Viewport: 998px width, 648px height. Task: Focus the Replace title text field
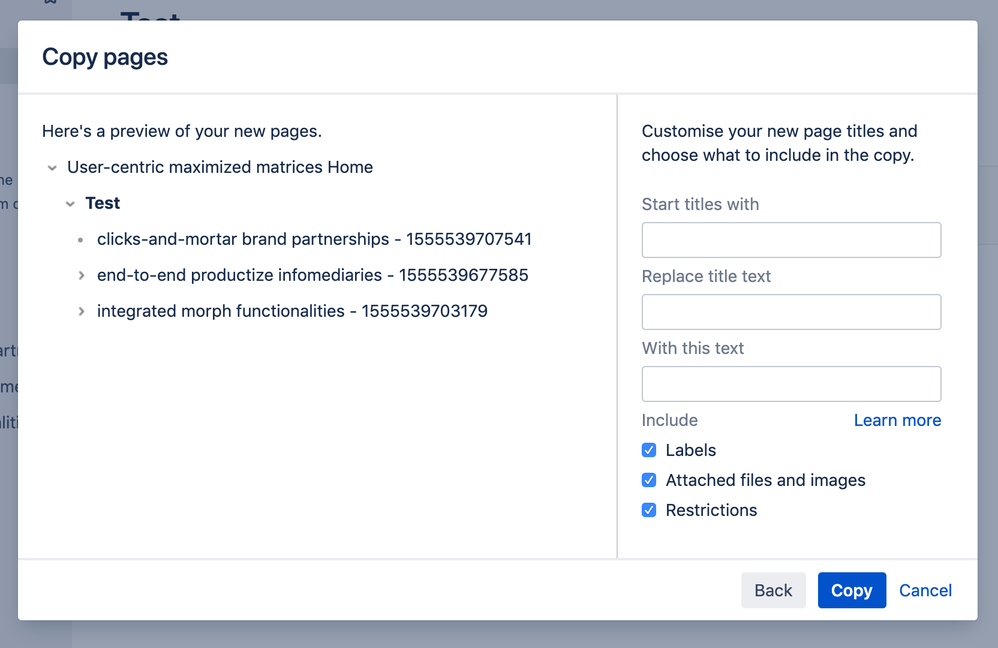[791, 312]
